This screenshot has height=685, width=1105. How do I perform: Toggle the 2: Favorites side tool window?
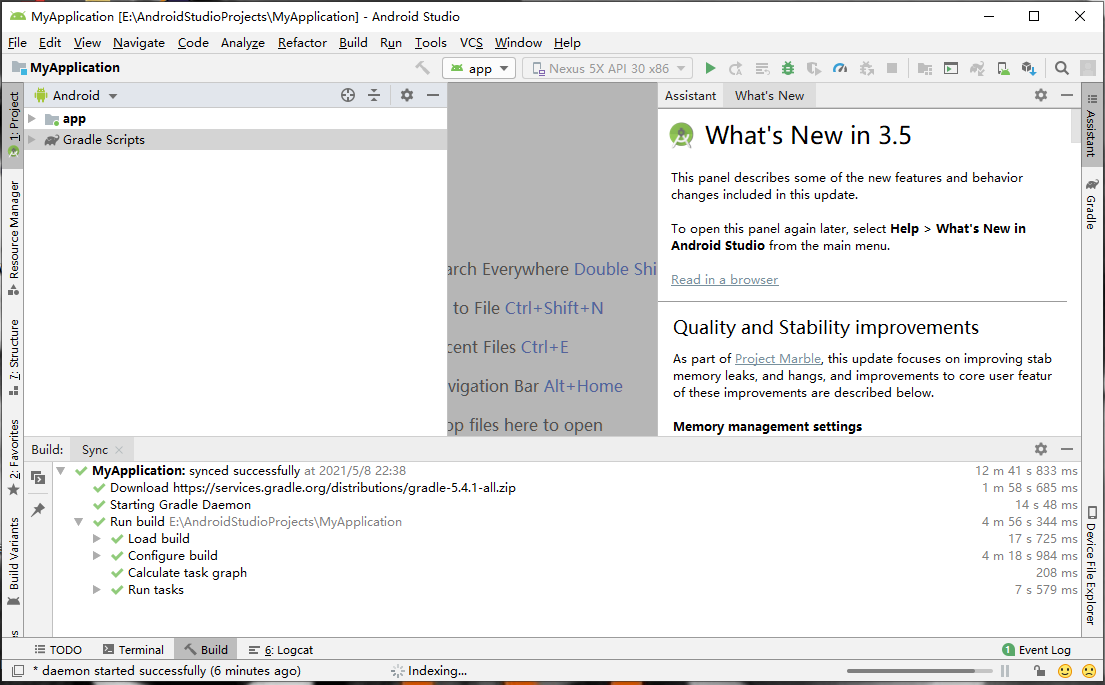13,457
